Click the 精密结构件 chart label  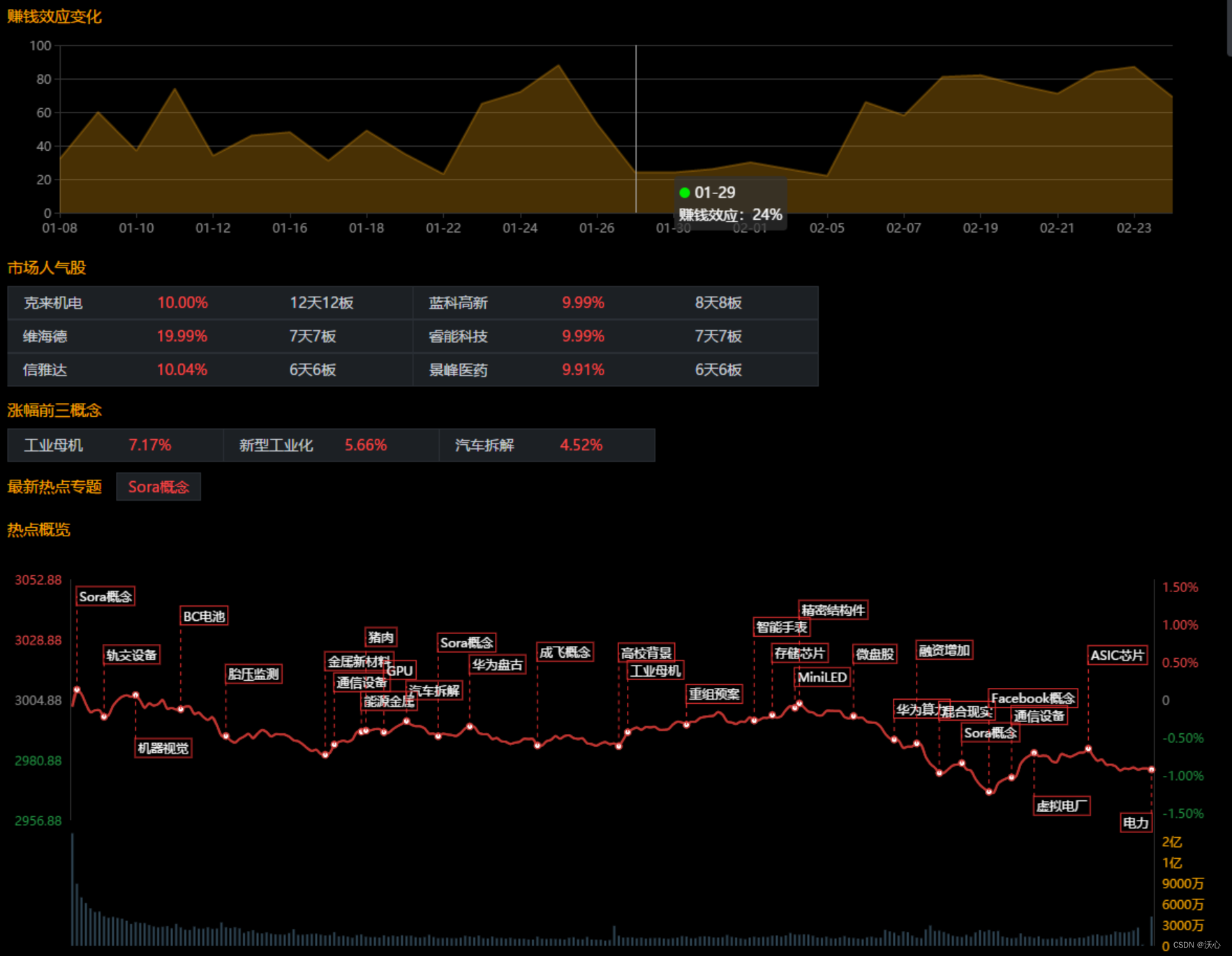(x=833, y=610)
